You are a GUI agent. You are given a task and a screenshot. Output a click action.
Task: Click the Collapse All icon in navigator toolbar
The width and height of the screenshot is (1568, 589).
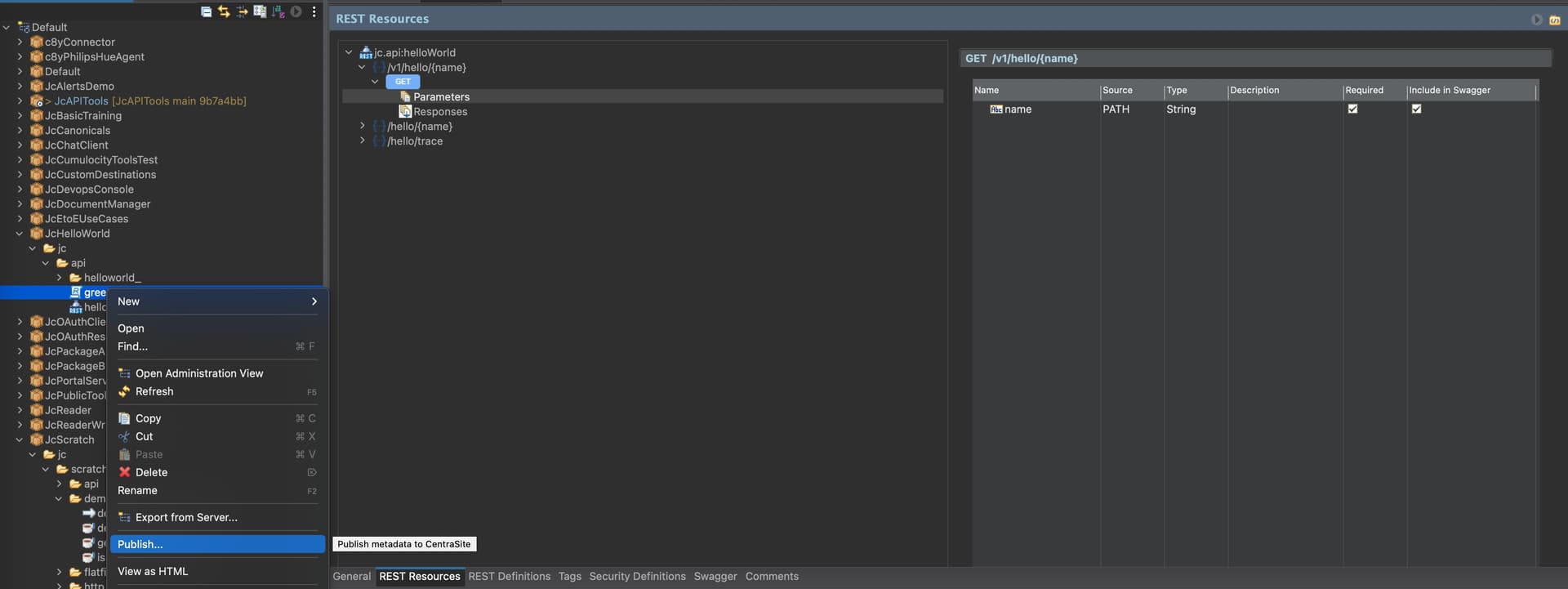click(206, 11)
